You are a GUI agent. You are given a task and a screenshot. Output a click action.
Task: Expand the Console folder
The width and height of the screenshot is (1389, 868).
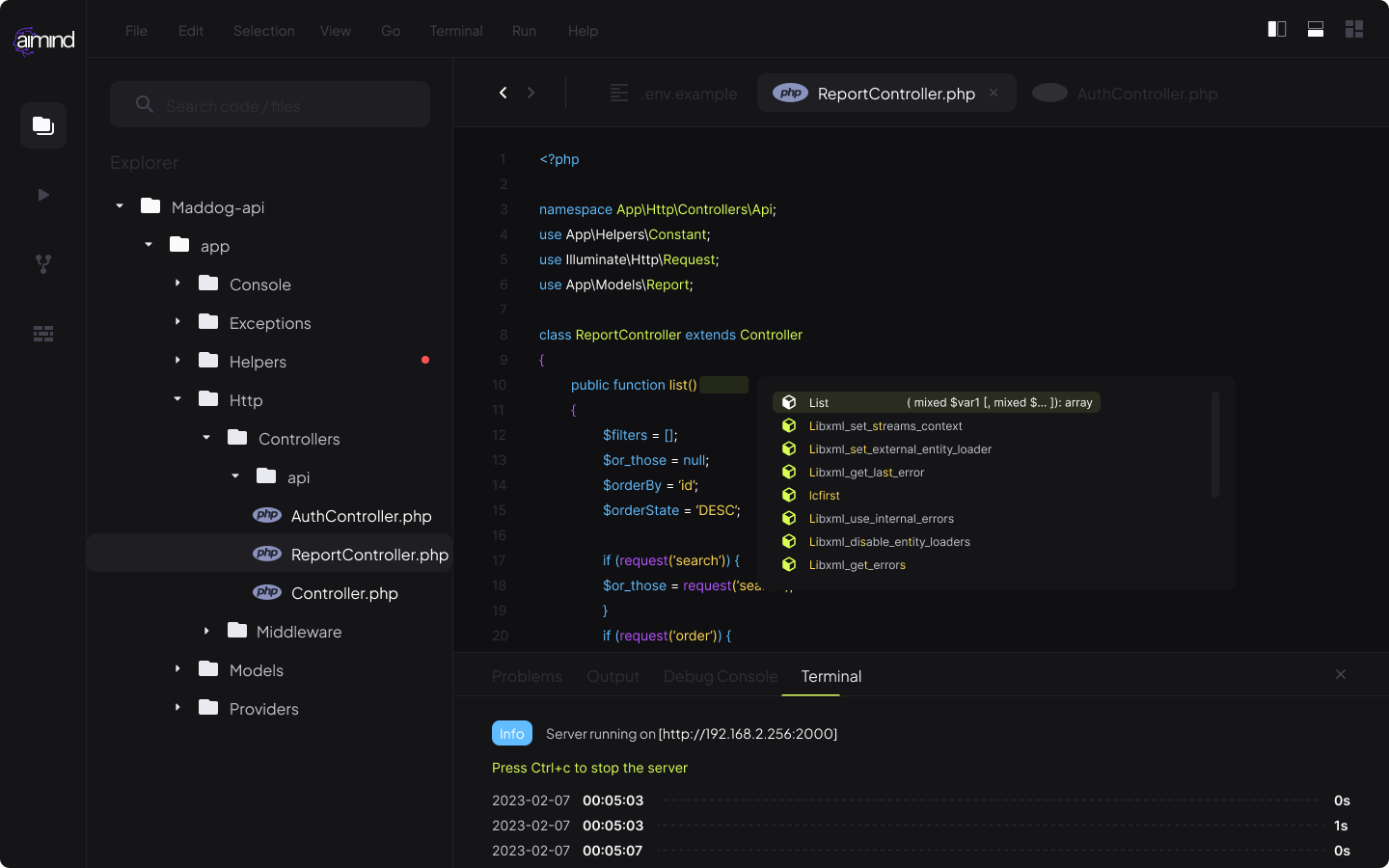[177, 284]
